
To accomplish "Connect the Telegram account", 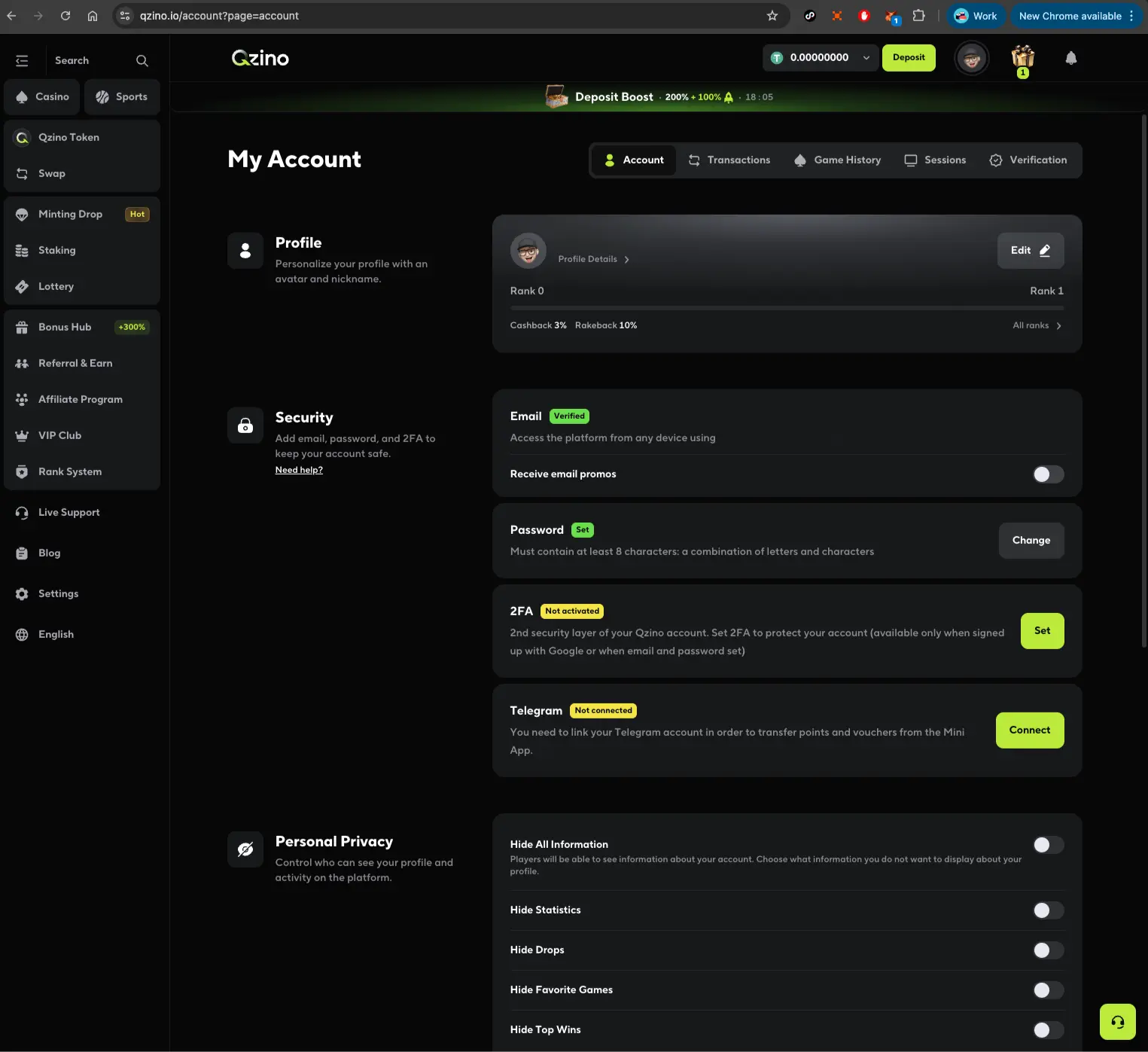I will [x=1030, y=730].
